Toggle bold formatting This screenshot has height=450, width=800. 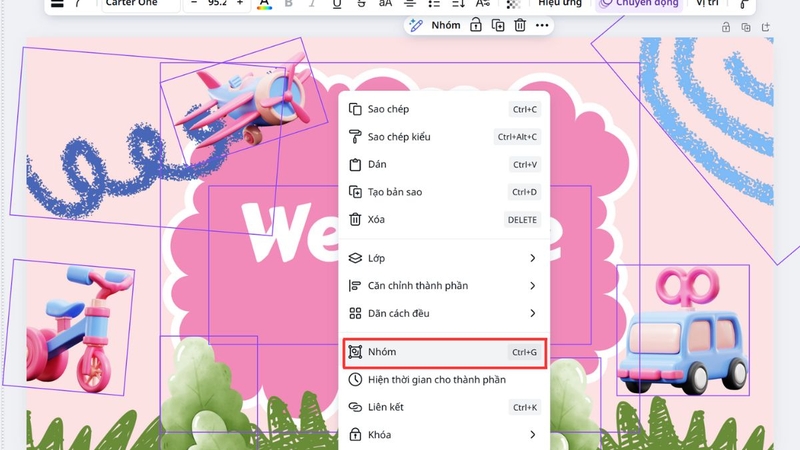(x=289, y=4)
